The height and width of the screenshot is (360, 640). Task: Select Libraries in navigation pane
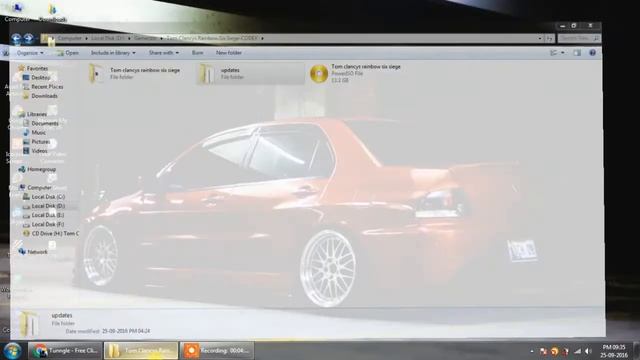pos(37,114)
